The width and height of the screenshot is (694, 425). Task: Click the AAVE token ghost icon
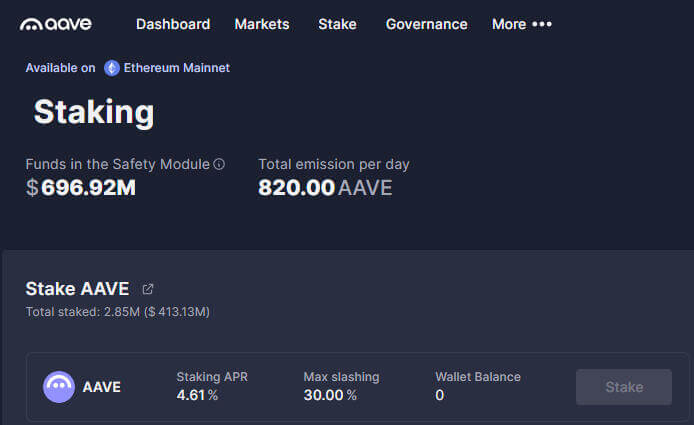pyautogui.click(x=59, y=386)
